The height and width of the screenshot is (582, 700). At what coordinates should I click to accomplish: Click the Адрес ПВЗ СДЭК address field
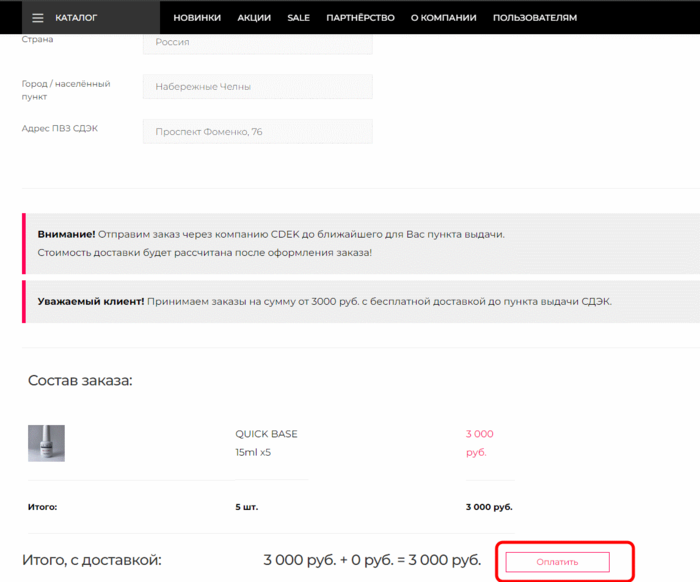[257, 132]
